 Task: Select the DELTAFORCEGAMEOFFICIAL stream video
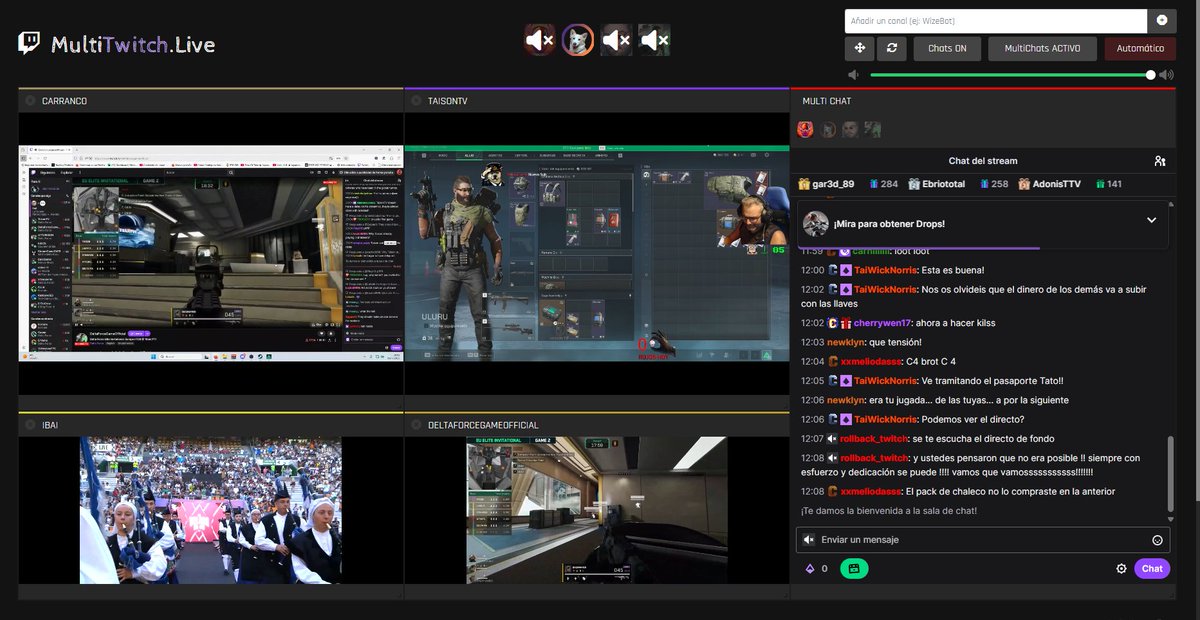click(597, 510)
